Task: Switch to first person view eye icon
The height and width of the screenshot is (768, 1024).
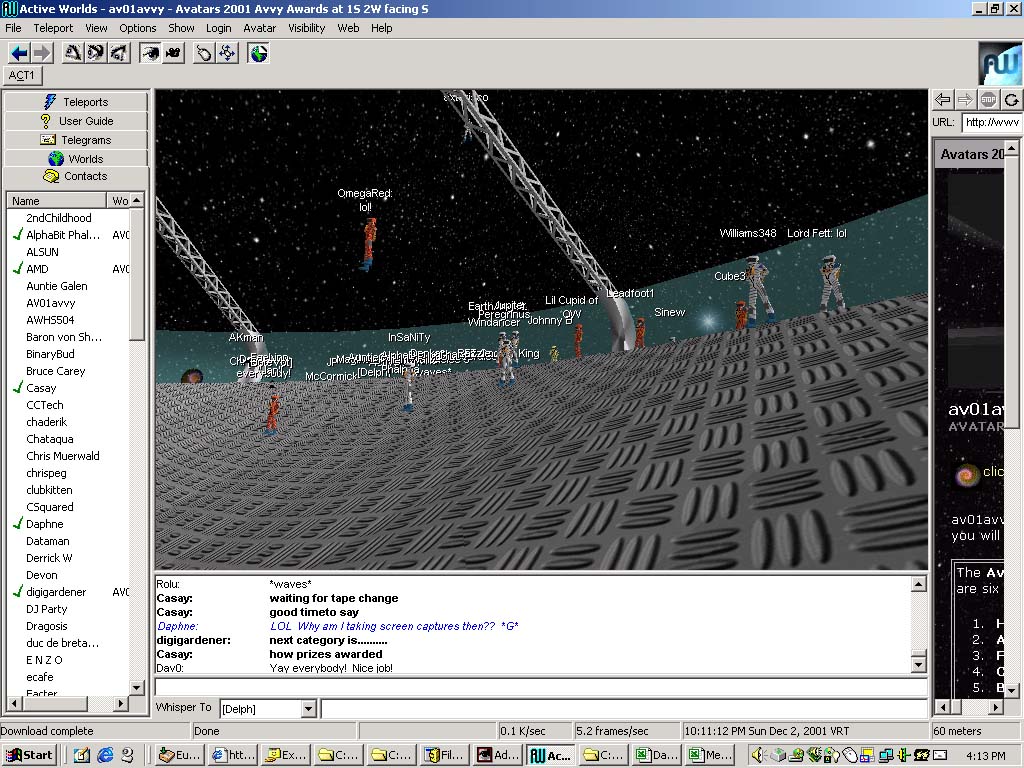Action: (x=150, y=53)
